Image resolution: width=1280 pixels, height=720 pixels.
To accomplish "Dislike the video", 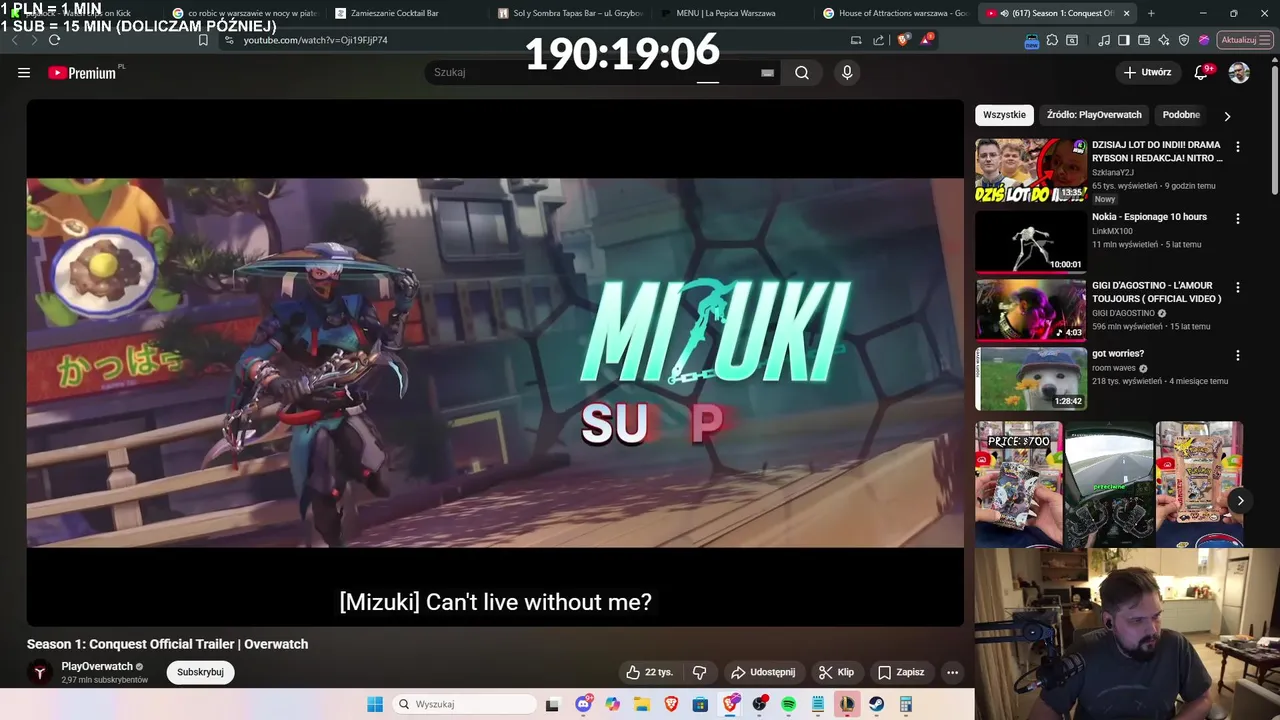I will (700, 672).
